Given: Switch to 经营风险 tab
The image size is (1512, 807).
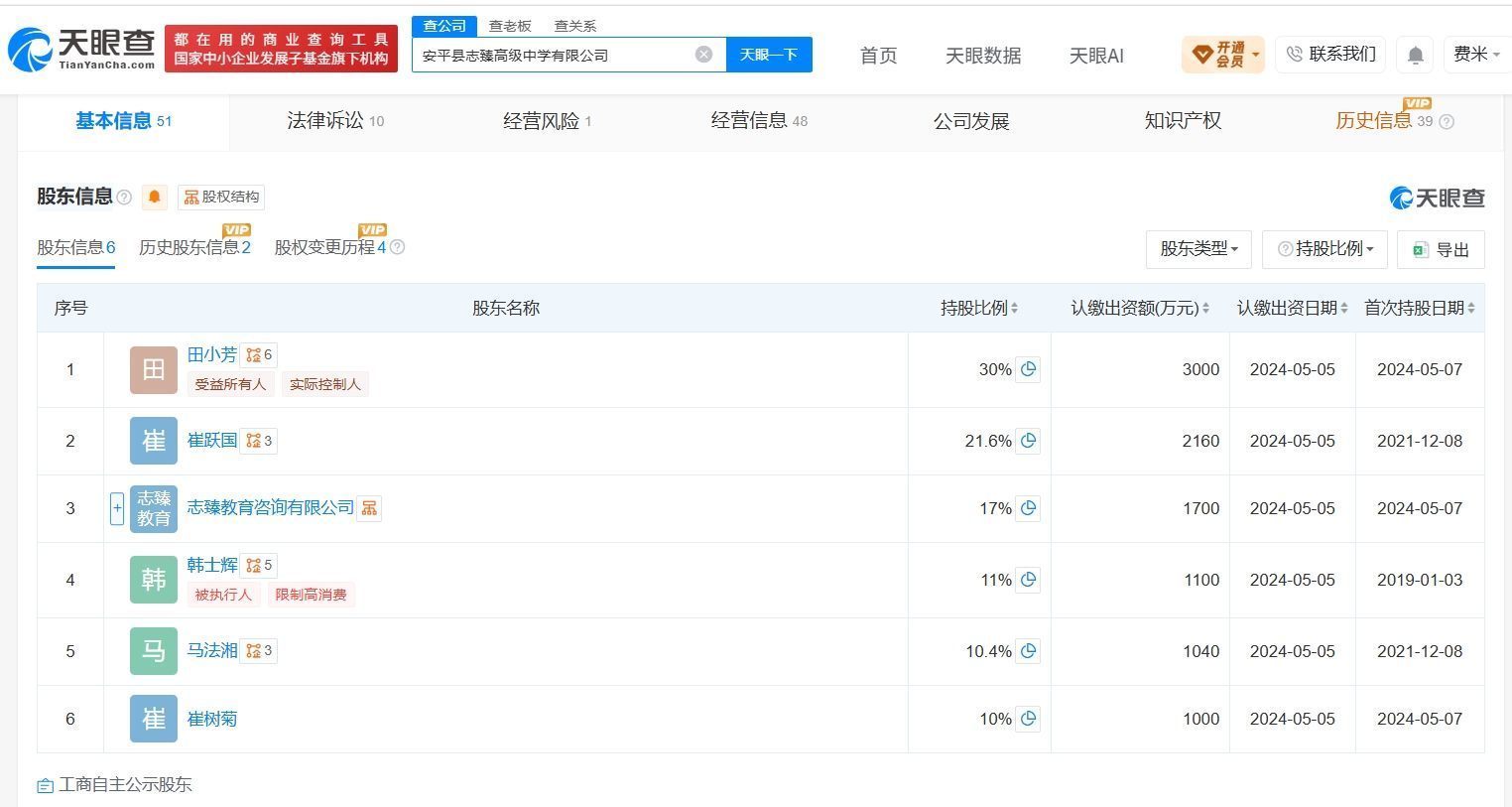Looking at the screenshot, I should pyautogui.click(x=547, y=121).
